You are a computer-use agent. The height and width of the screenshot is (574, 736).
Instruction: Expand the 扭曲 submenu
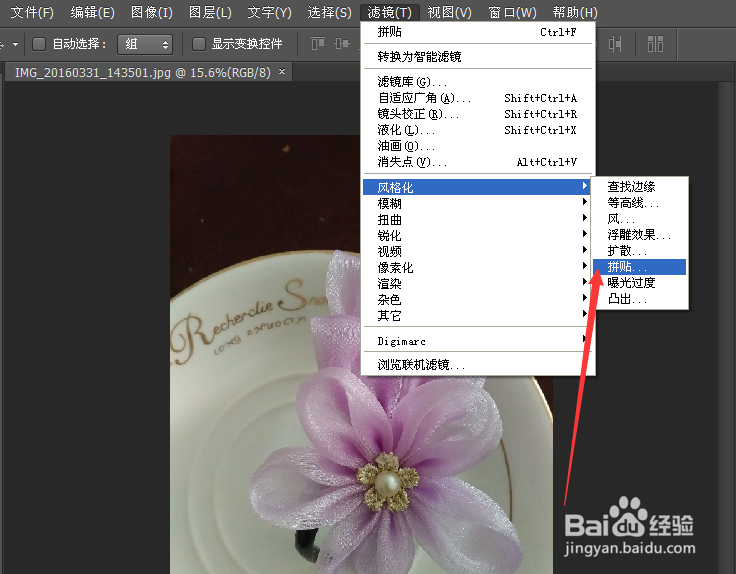478,219
